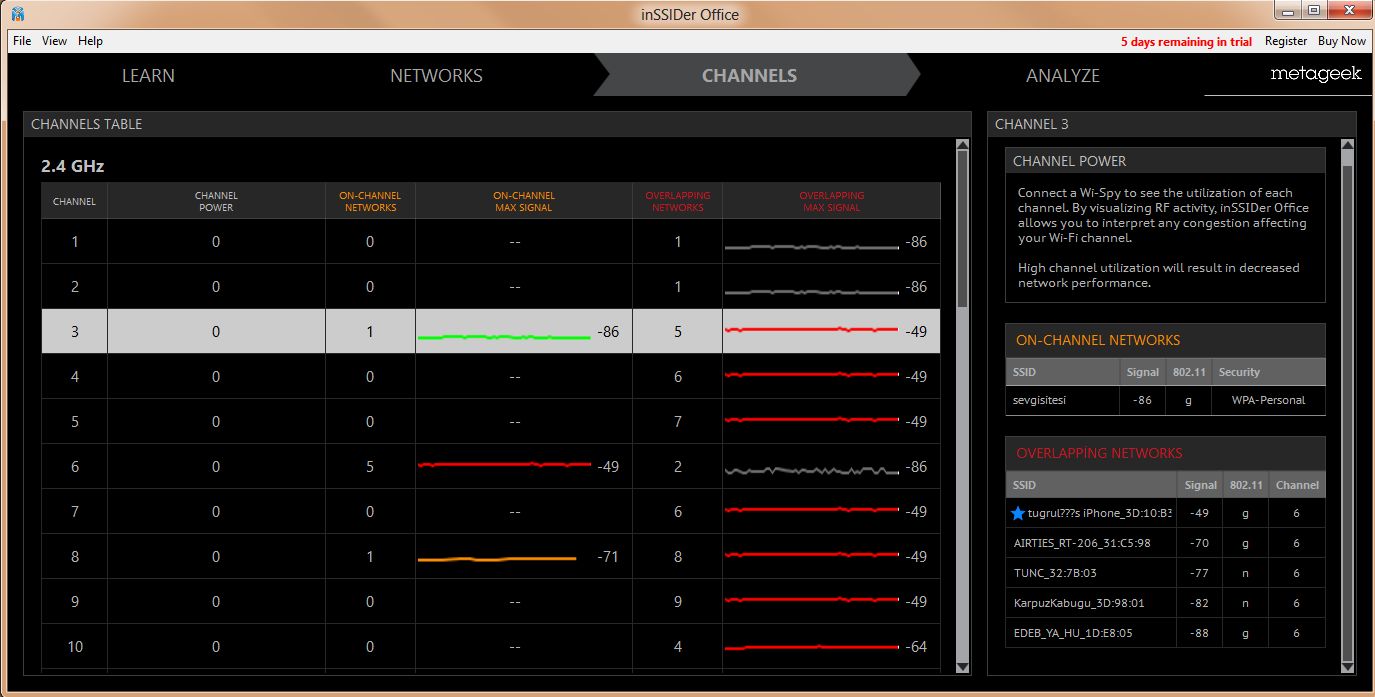This screenshot has height=697, width=1375.
Task: Select the channel 10 row
Action: coord(491,646)
